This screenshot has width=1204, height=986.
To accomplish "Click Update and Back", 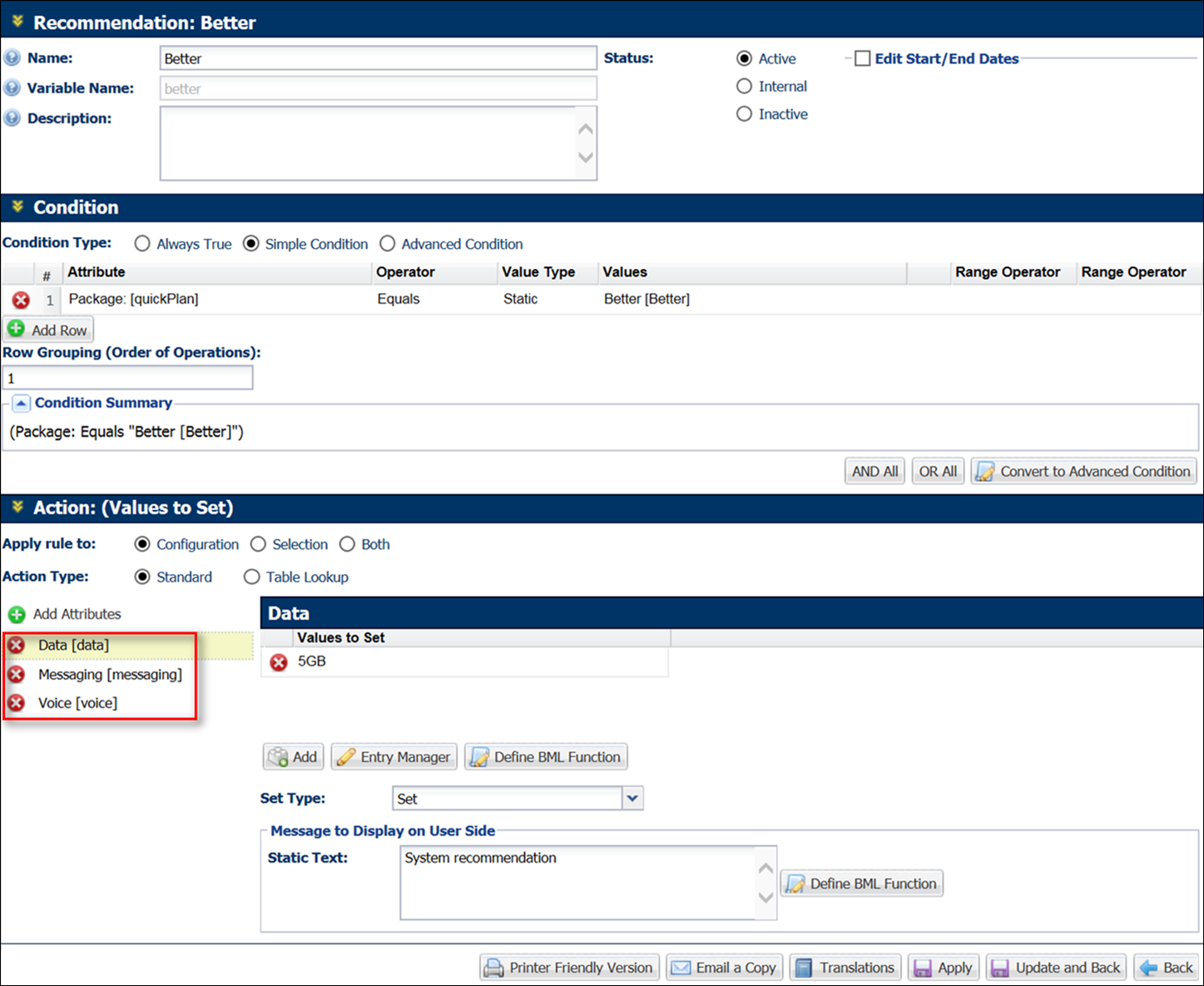I will (x=1056, y=967).
